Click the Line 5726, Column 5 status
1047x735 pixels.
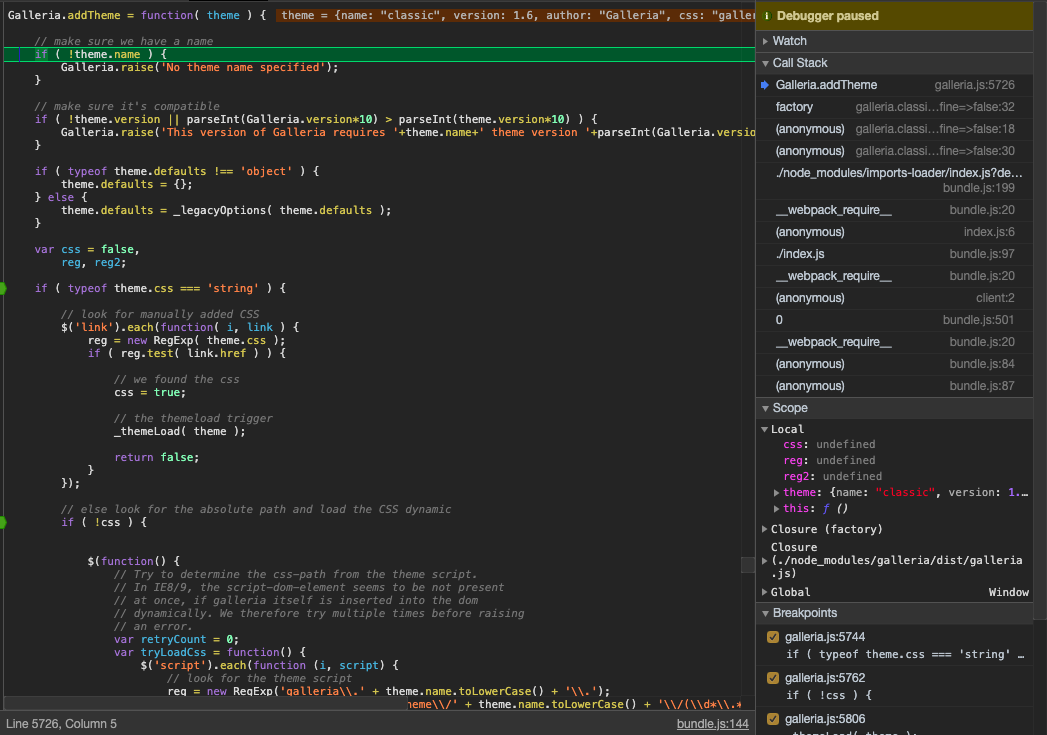pyautogui.click(x=61, y=724)
